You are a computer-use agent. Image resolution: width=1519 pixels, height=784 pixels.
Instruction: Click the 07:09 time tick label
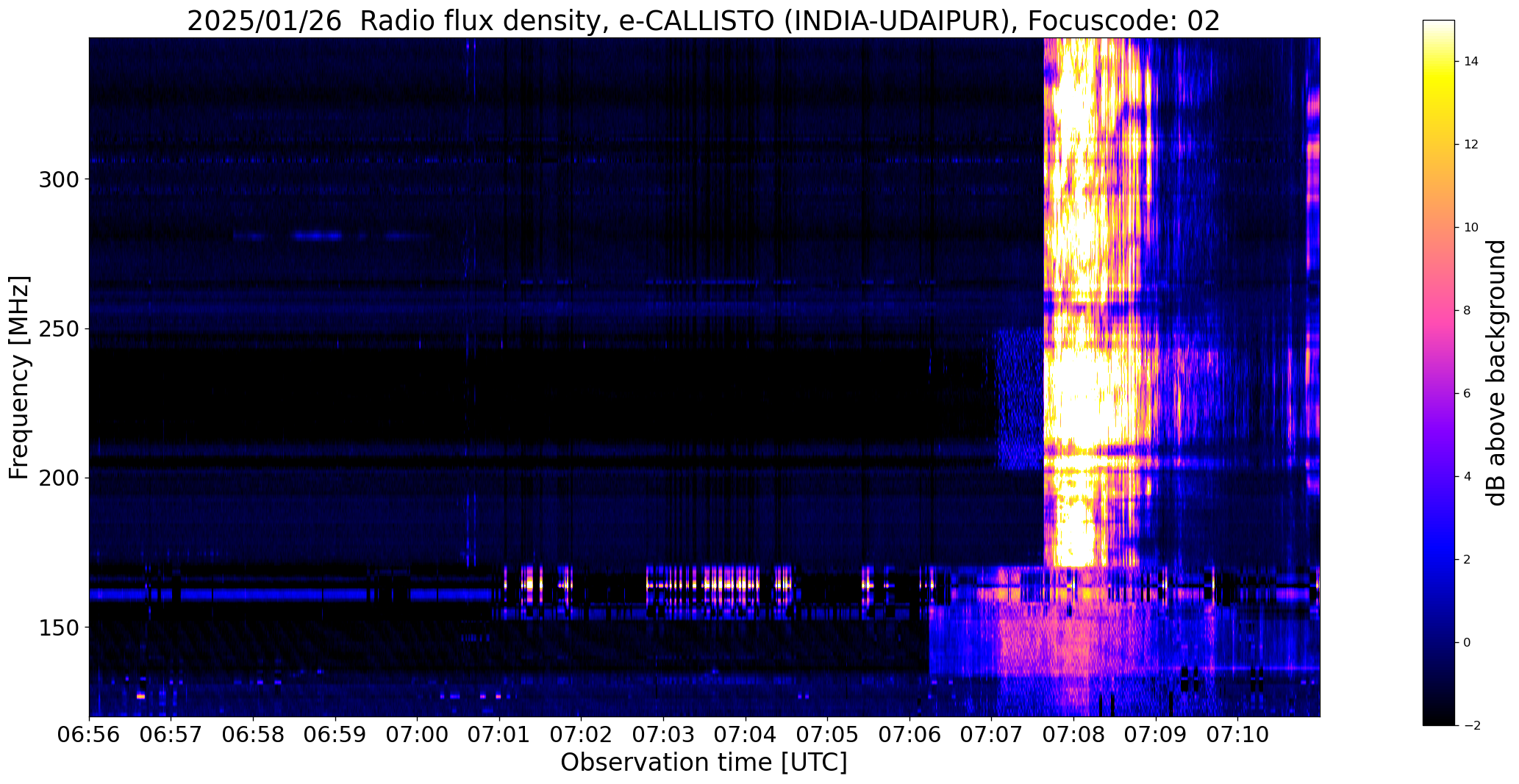point(1157,735)
